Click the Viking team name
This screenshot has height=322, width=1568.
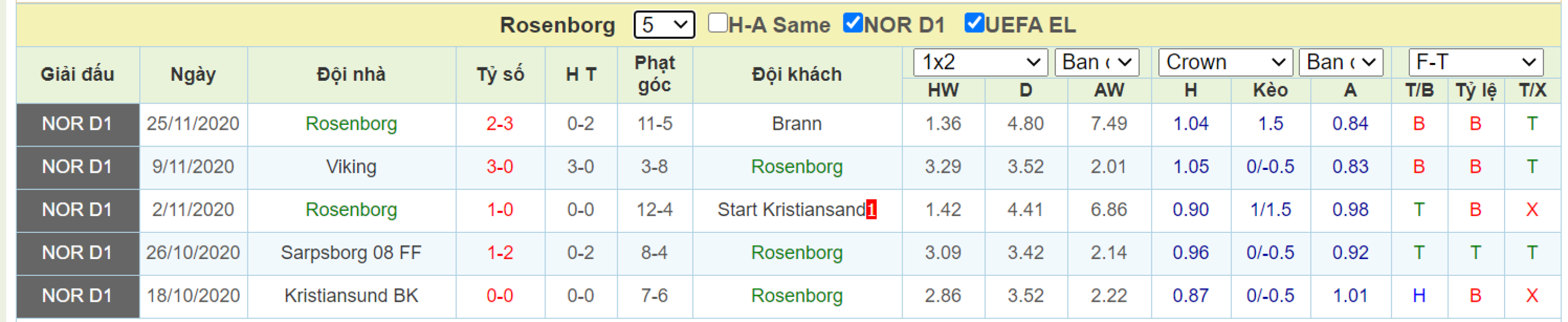coord(351,166)
